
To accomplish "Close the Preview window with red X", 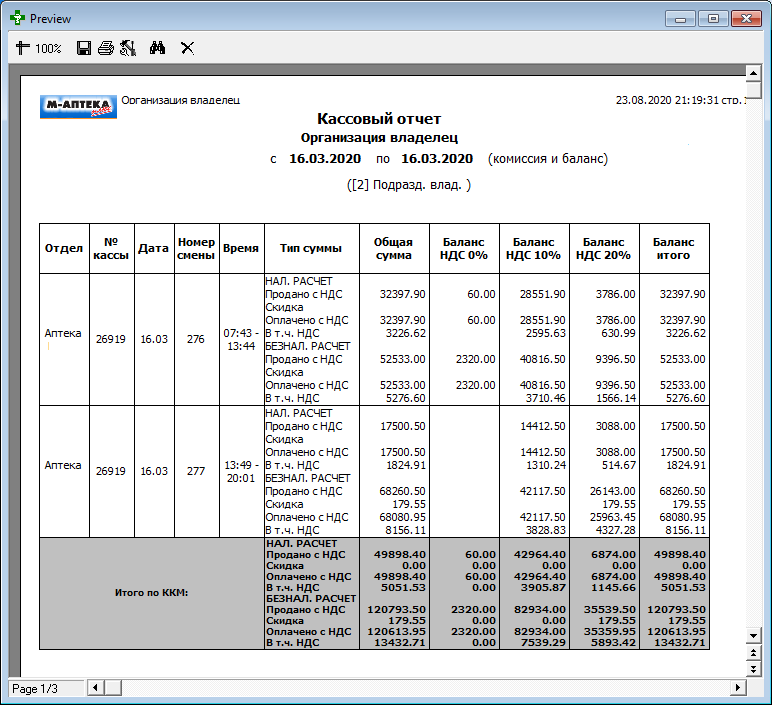I will click(x=746, y=19).
